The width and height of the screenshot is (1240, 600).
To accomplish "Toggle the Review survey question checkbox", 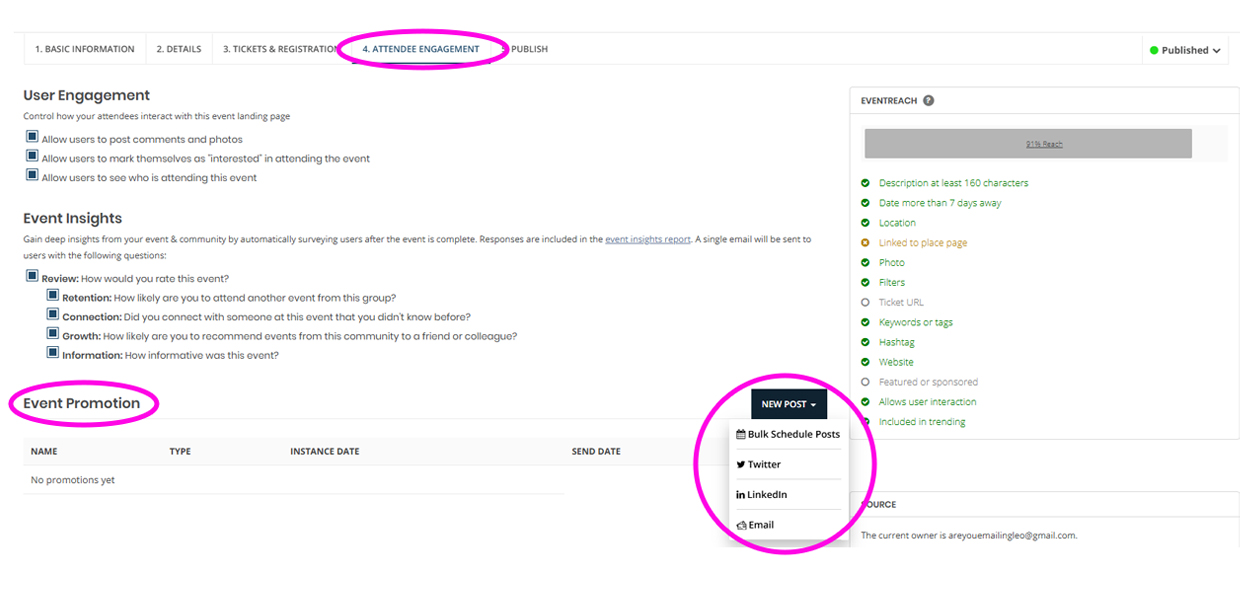I will click(x=32, y=277).
